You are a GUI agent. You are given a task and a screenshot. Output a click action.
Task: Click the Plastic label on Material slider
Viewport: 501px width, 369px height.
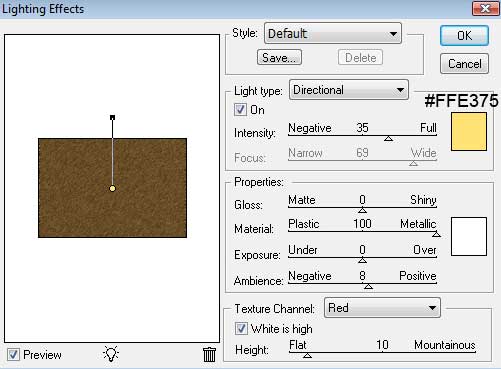pos(304,224)
